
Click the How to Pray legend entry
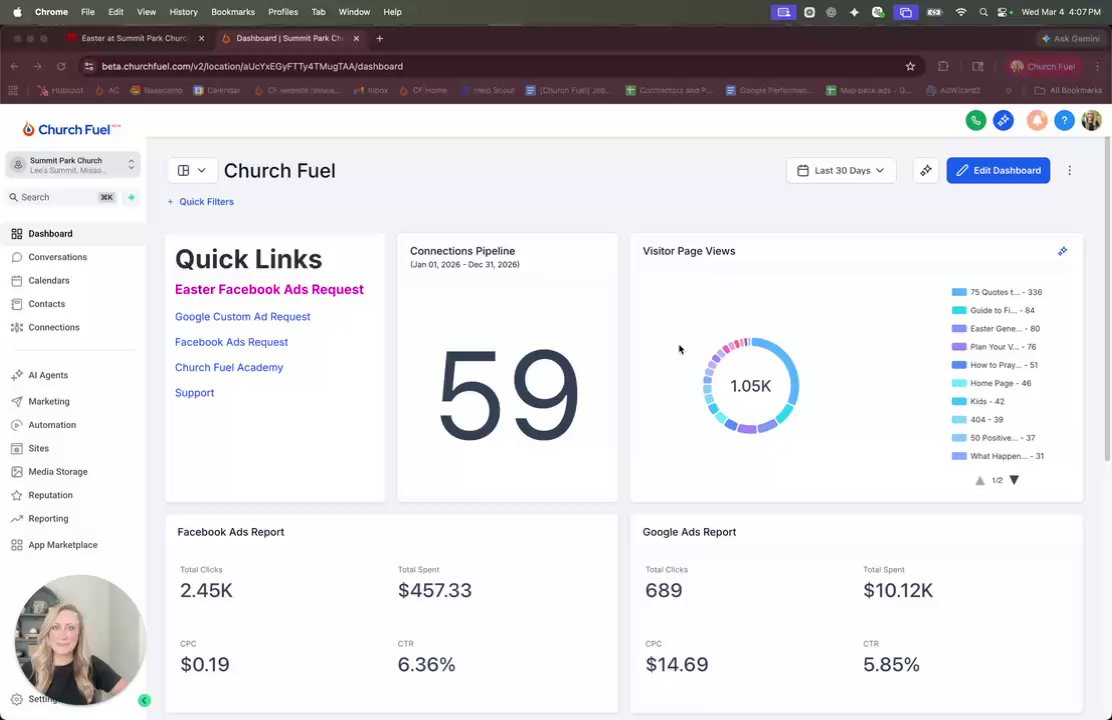[x=995, y=365]
